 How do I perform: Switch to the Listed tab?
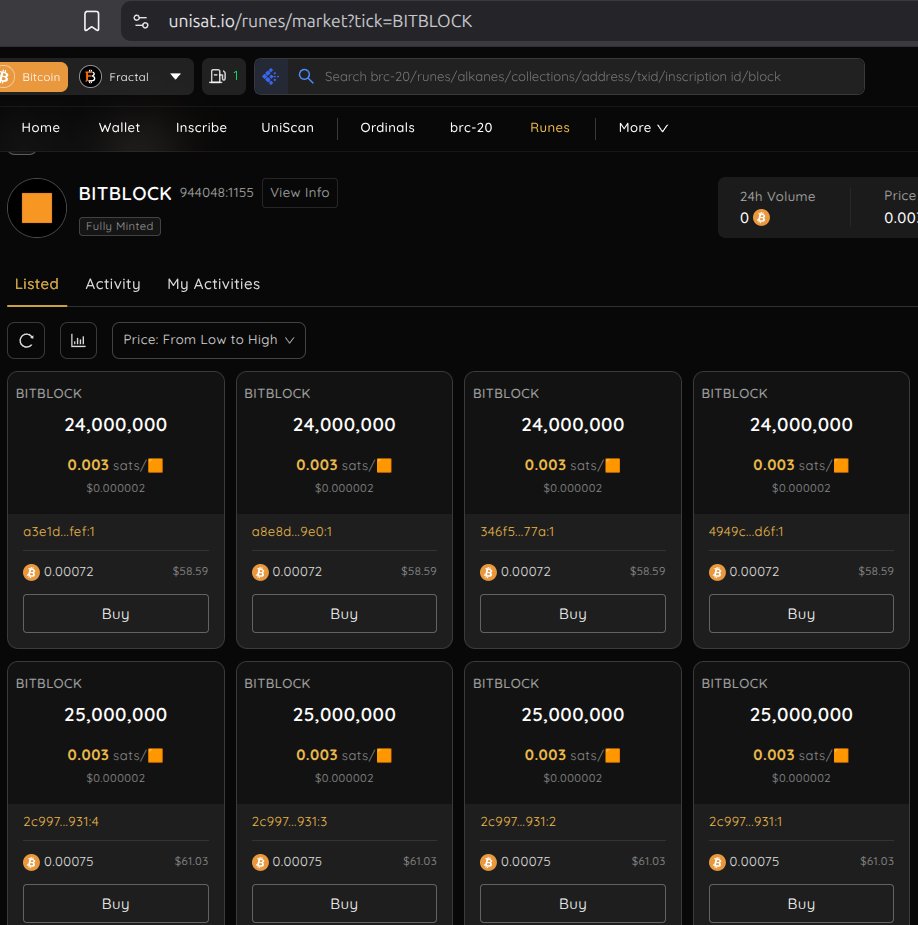(37, 284)
